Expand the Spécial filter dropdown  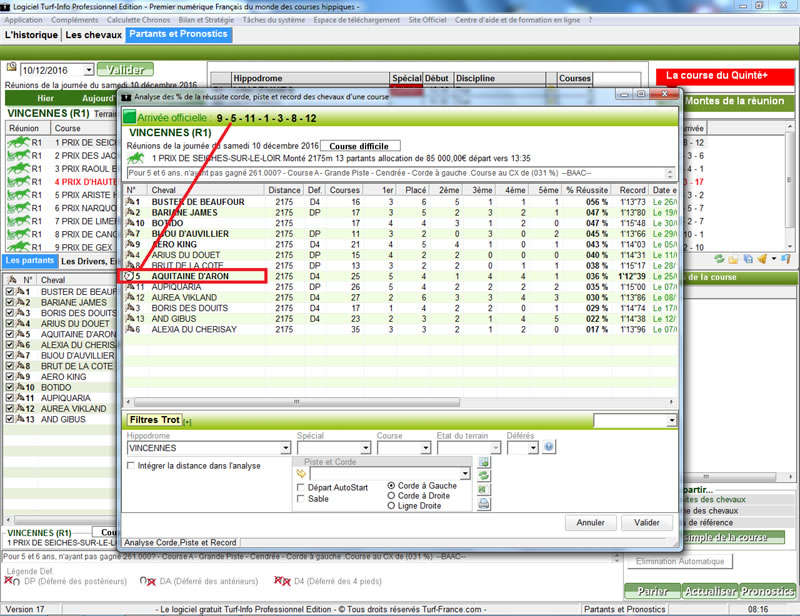click(367, 448)
